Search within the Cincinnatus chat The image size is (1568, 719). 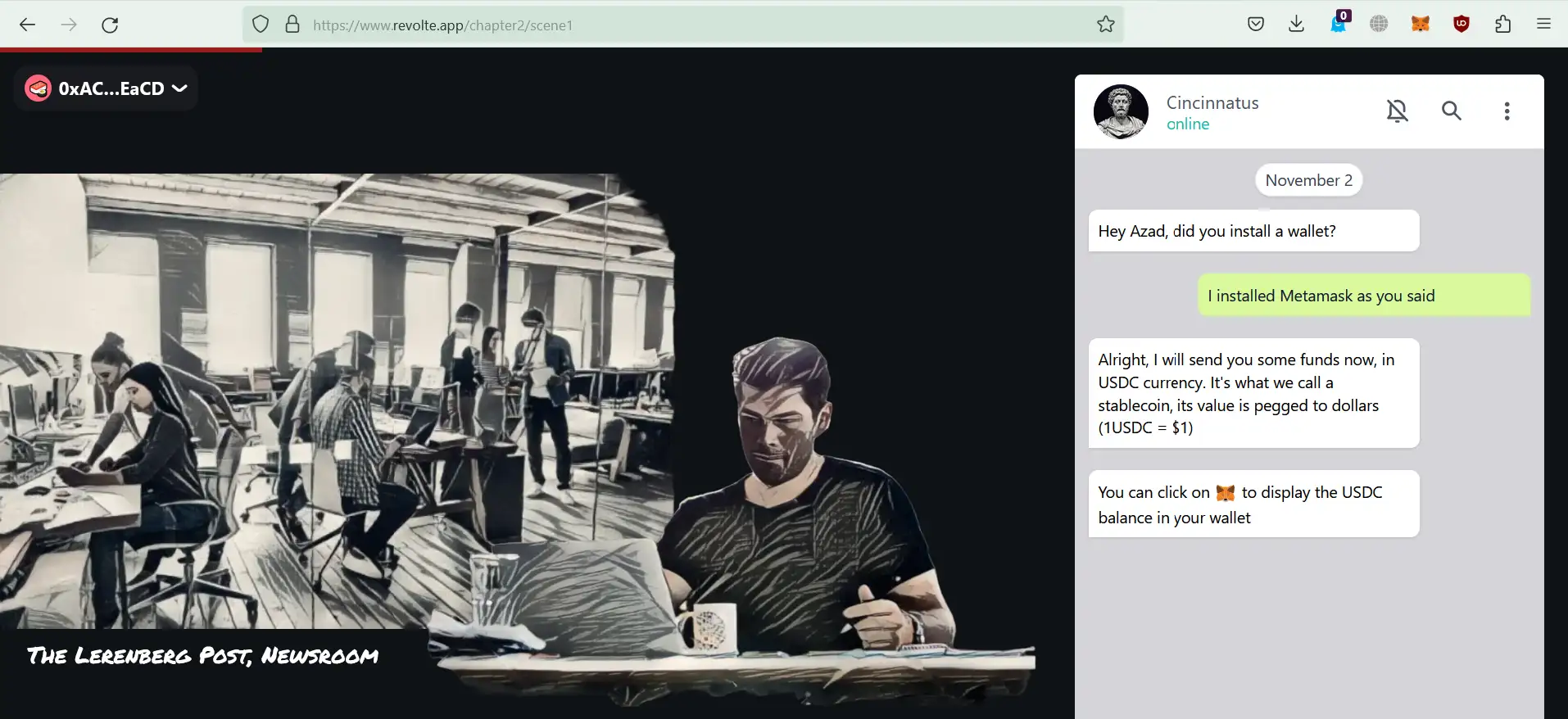pyautogui.click(x=1451, y=111)
